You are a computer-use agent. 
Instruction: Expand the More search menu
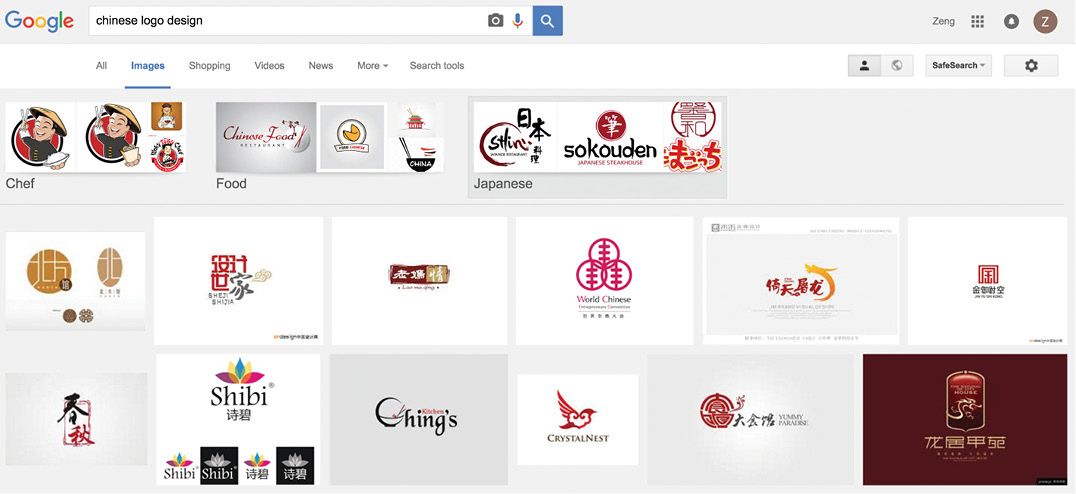click(373, 66)
